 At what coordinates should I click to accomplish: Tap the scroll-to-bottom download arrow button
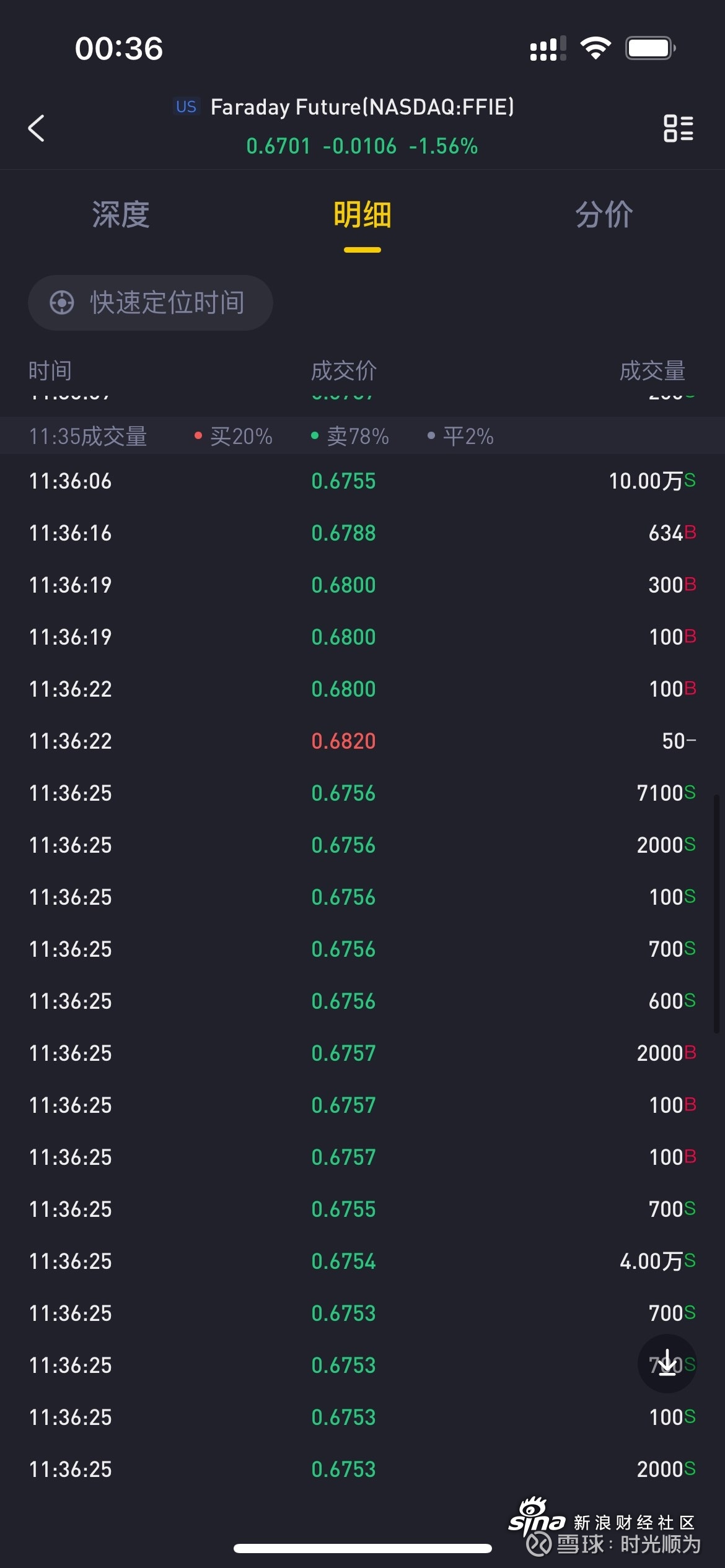tap(667, 1364)
